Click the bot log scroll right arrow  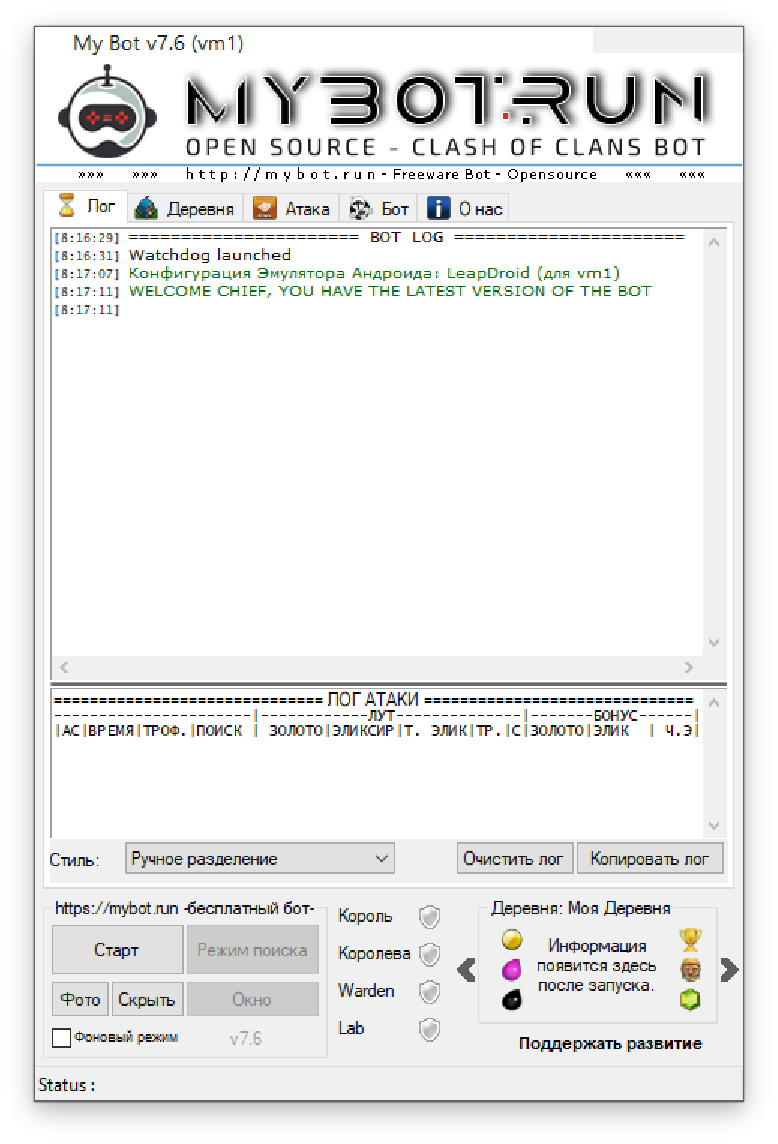click(x=688, y=667)
